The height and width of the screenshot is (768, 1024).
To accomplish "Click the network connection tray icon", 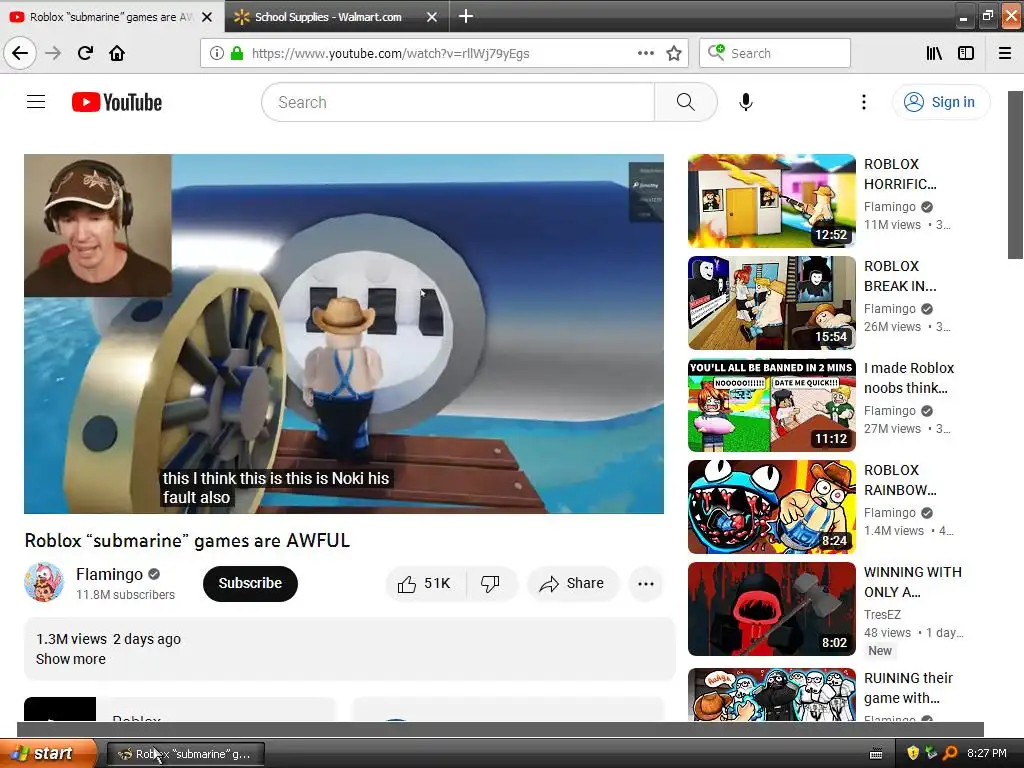I will tap(931, 753).
